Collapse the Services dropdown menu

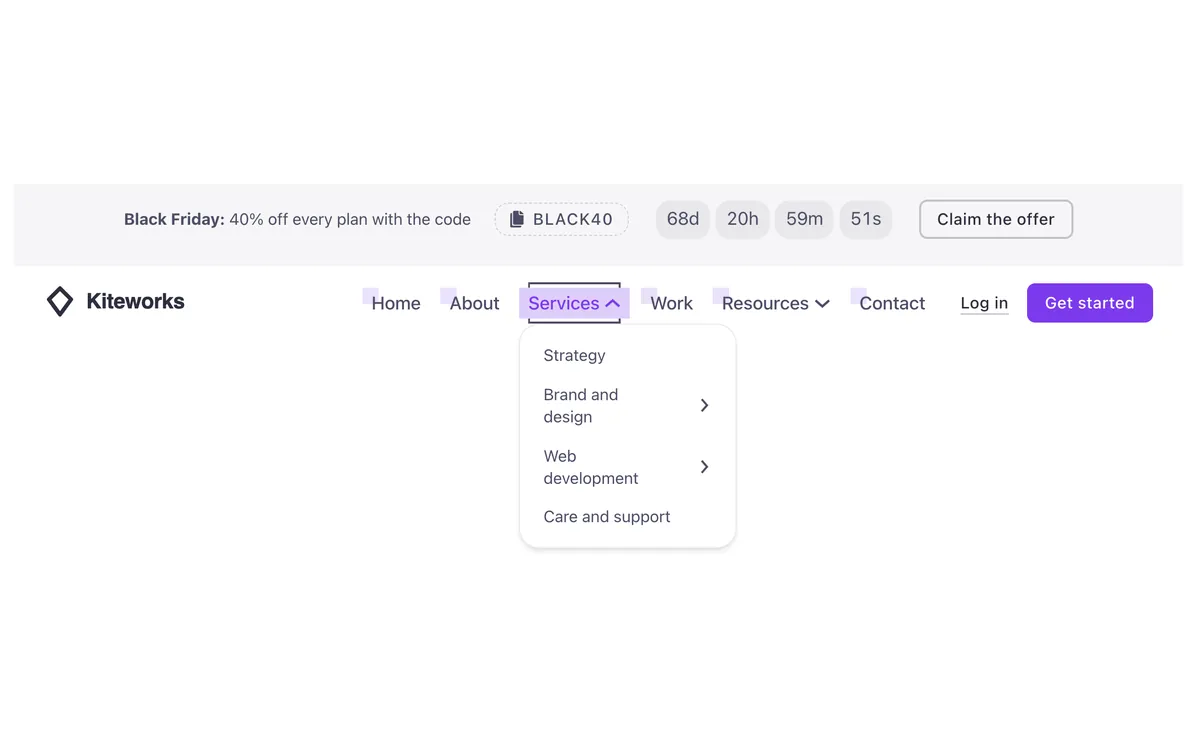(x=574, y=303)
